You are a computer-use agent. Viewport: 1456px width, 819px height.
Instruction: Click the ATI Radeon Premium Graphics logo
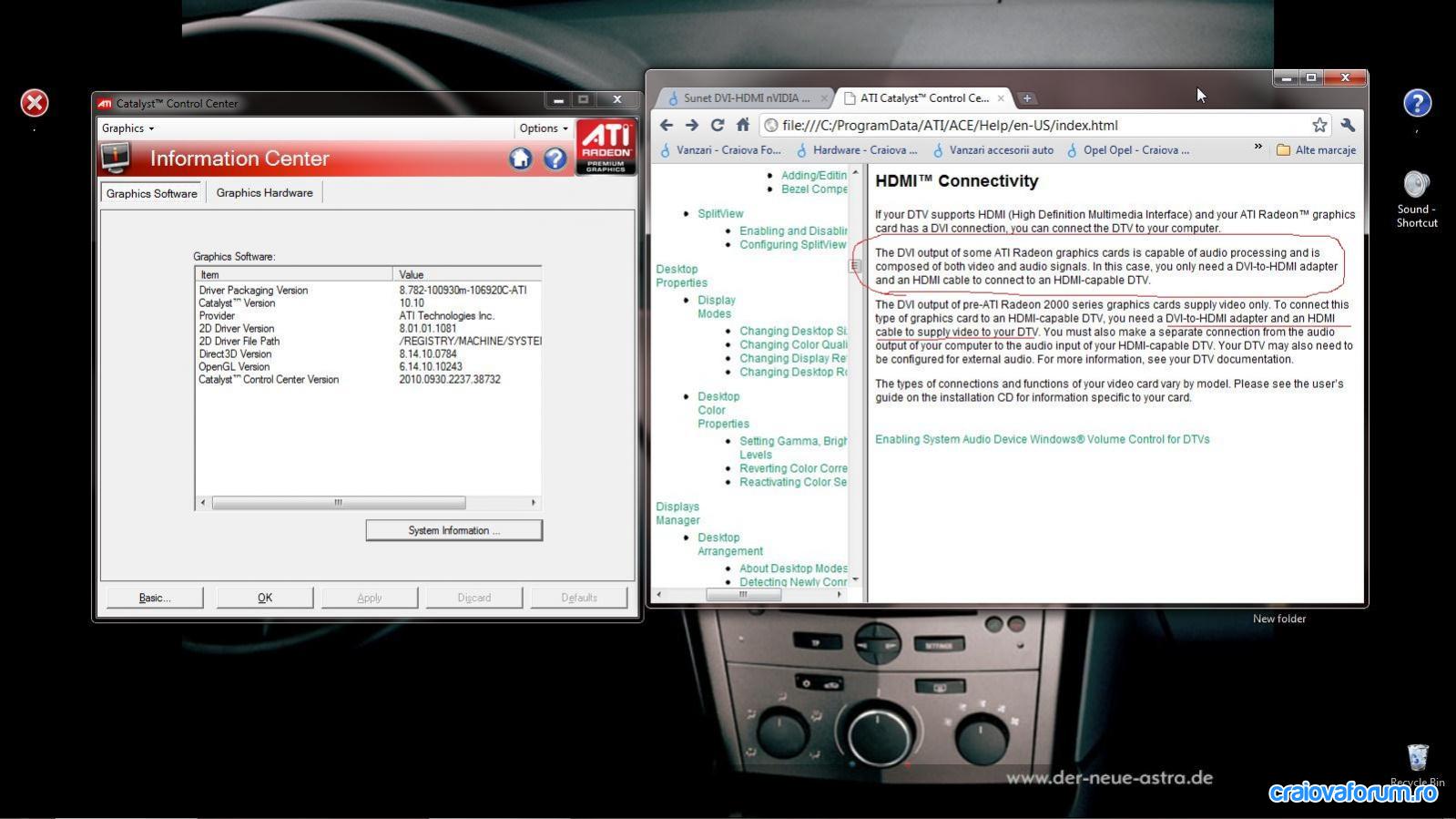coord(606,147)
